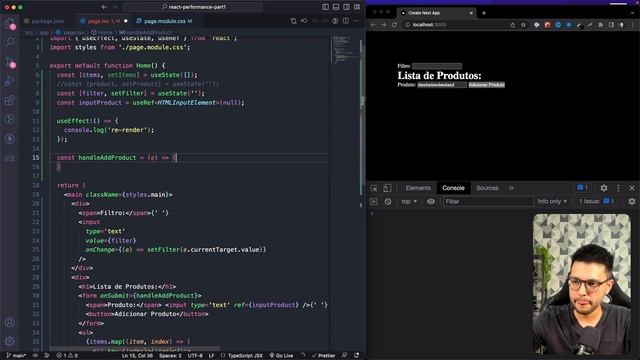Click the browser back arrow
This screenshot has width=640, height=360.
(x=373, y=25)
